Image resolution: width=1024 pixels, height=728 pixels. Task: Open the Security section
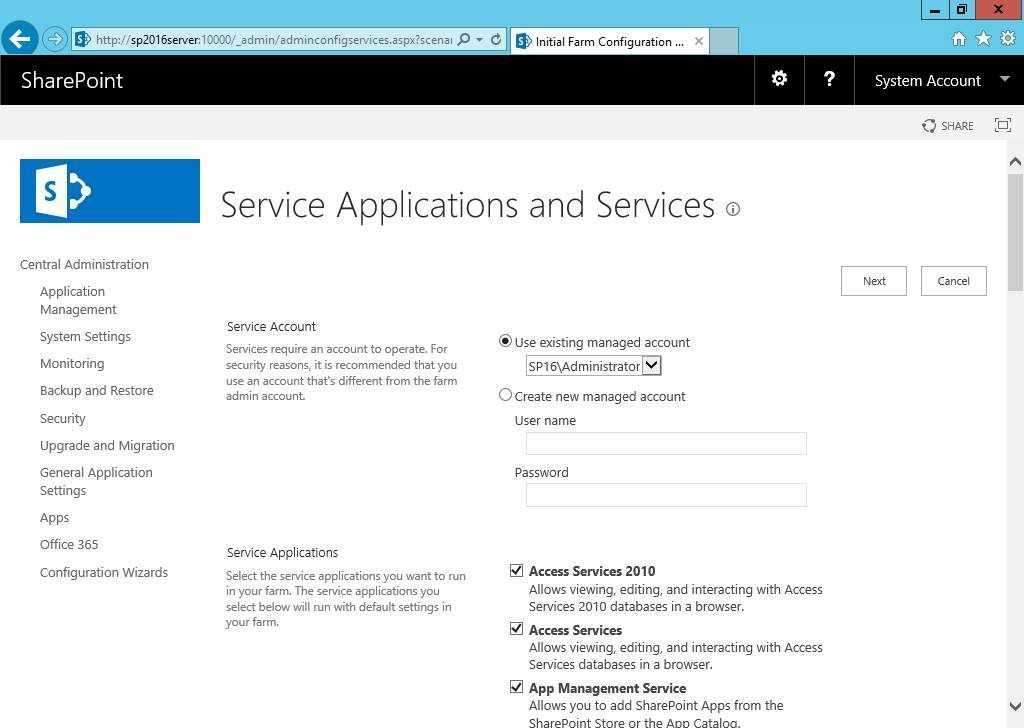[x=63, y=419]
